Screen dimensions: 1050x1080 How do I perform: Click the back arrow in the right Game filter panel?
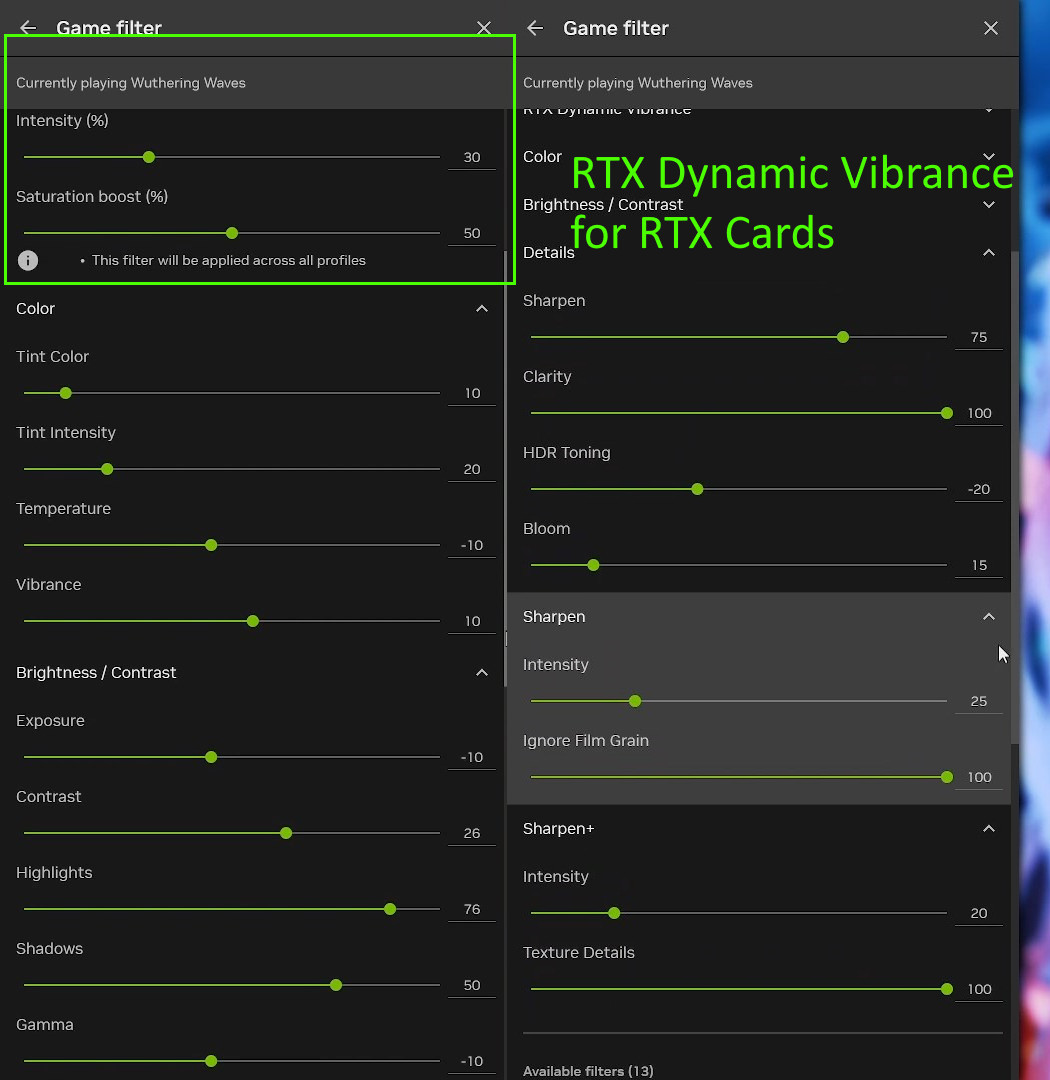coord(535,28)
